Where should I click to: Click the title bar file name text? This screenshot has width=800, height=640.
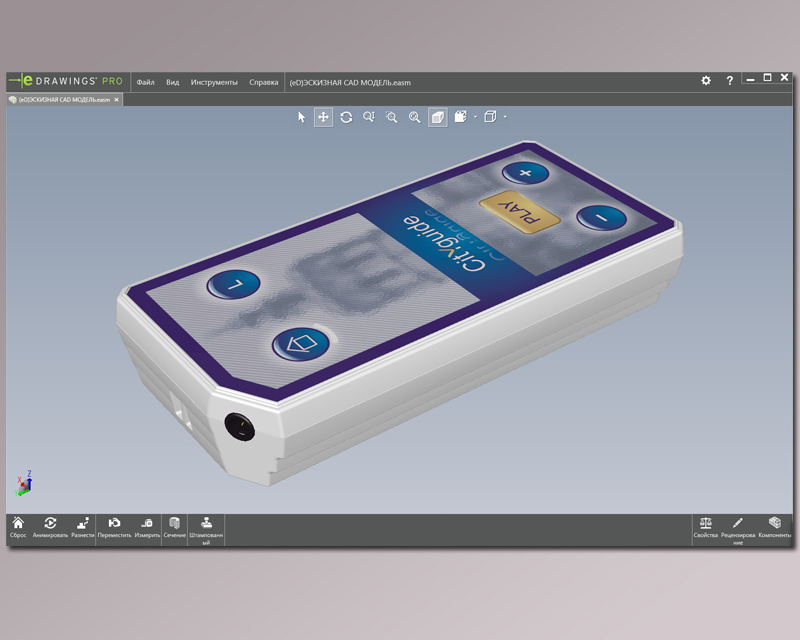click(x=350, y=82)
